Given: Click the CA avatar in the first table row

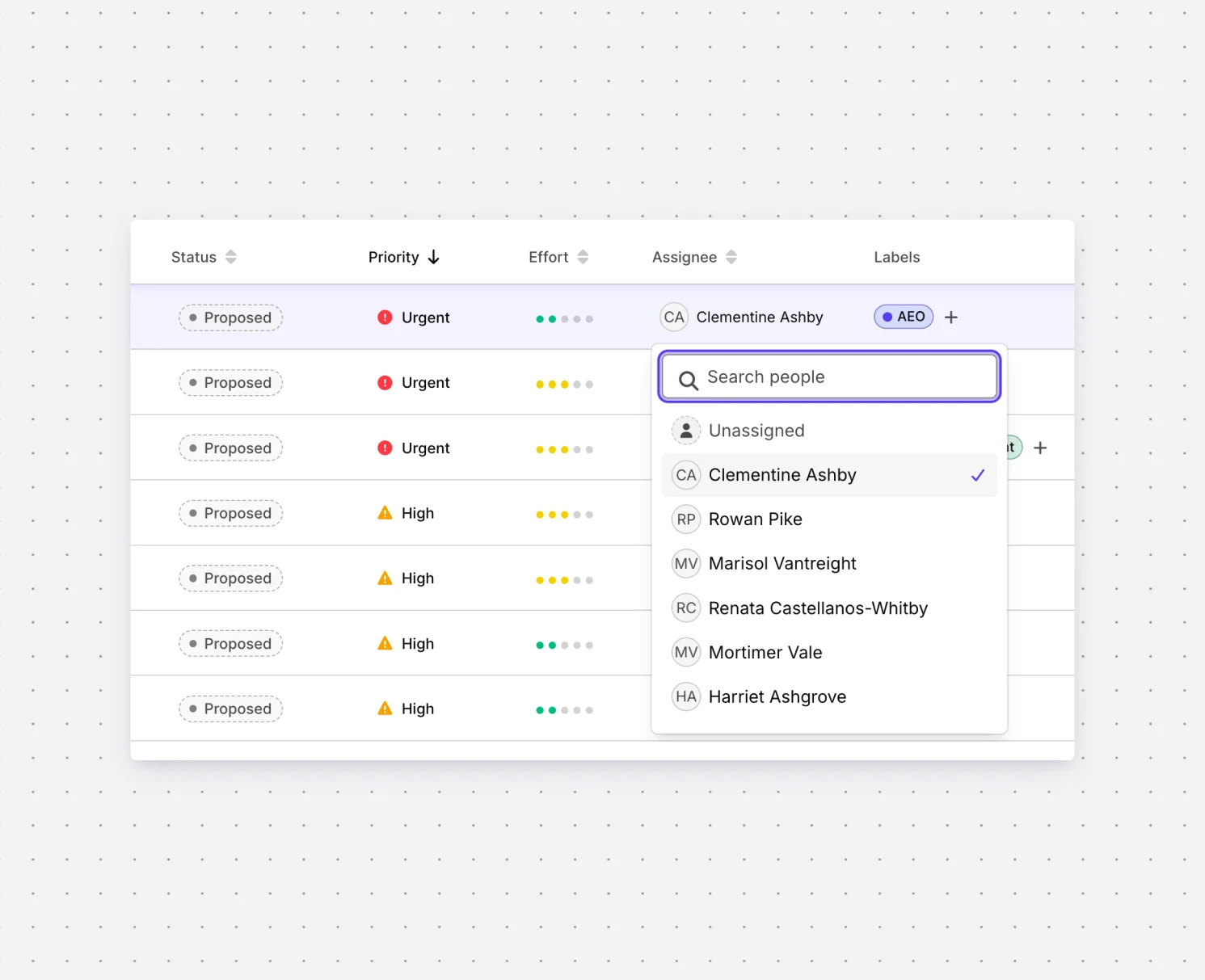Looking at the screenshot, I should click(674, 318).
